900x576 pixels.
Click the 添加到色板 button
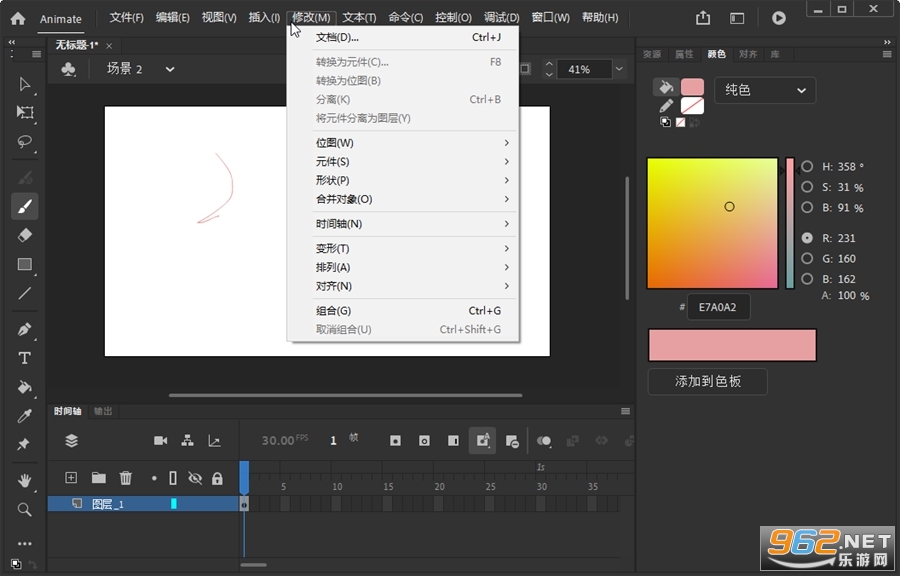708,382
